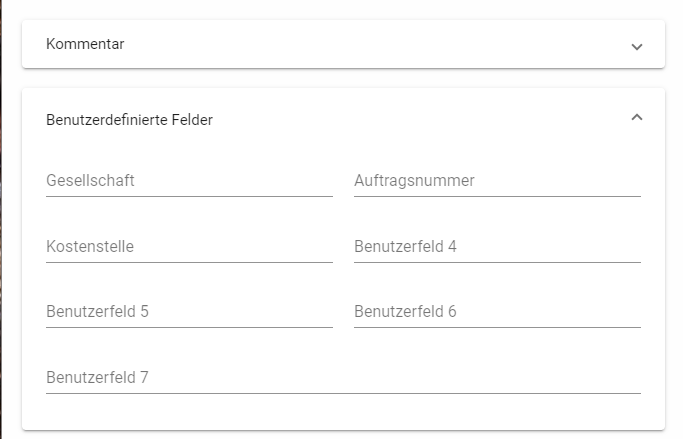
Task: Expand the Kommentar panel with its chevron
Action: point(637,46)
